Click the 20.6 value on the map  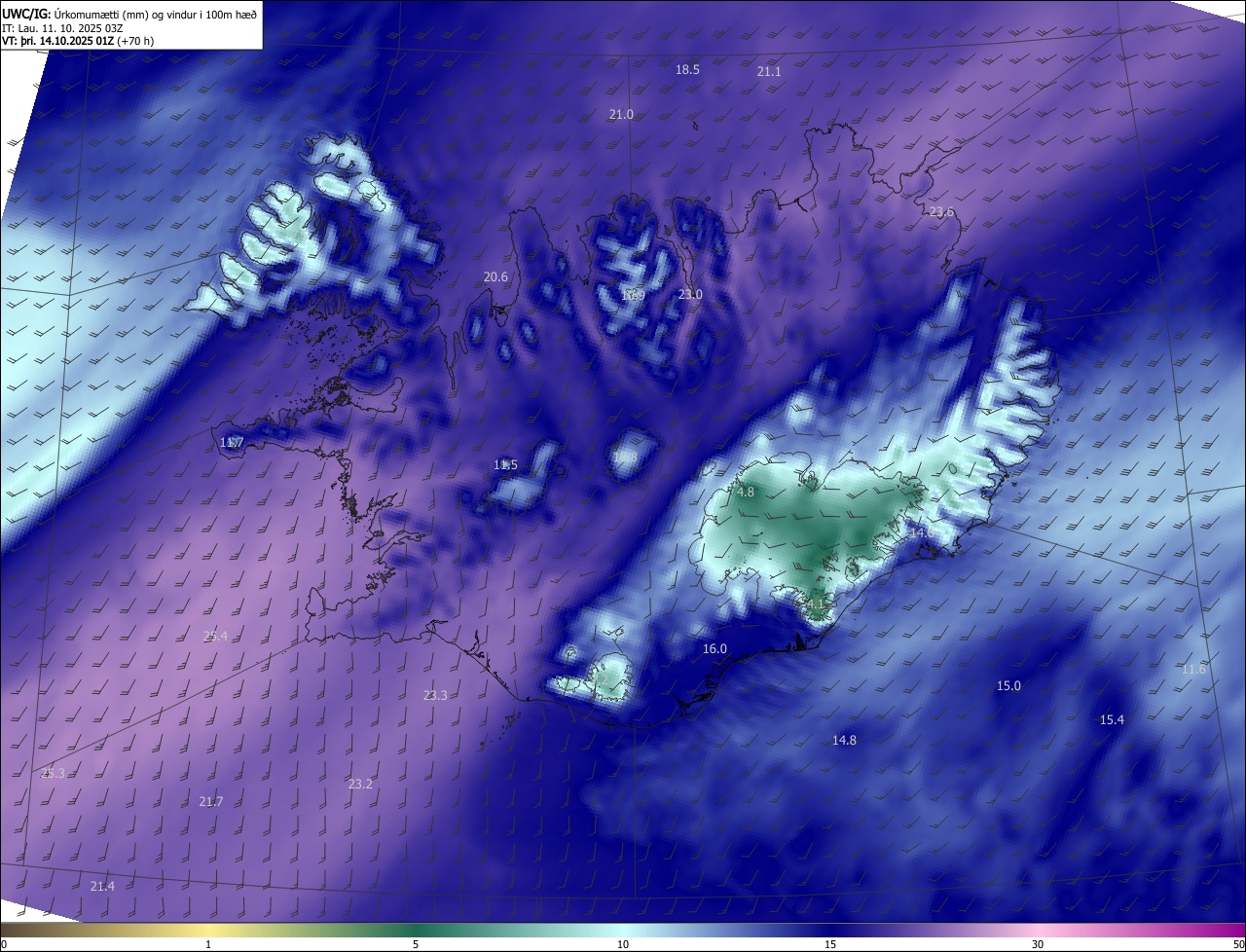click(495, 277)
